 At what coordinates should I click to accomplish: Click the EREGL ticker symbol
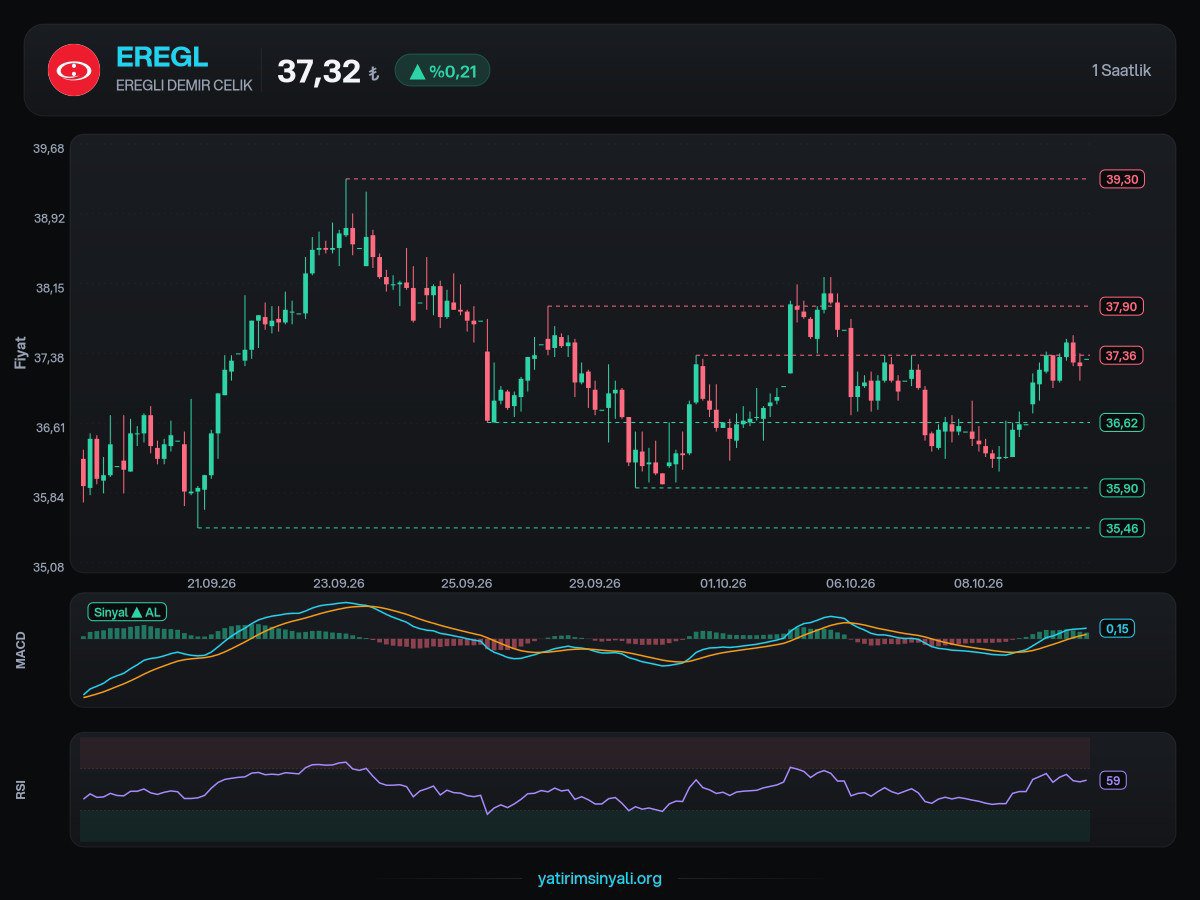point(162,57)
